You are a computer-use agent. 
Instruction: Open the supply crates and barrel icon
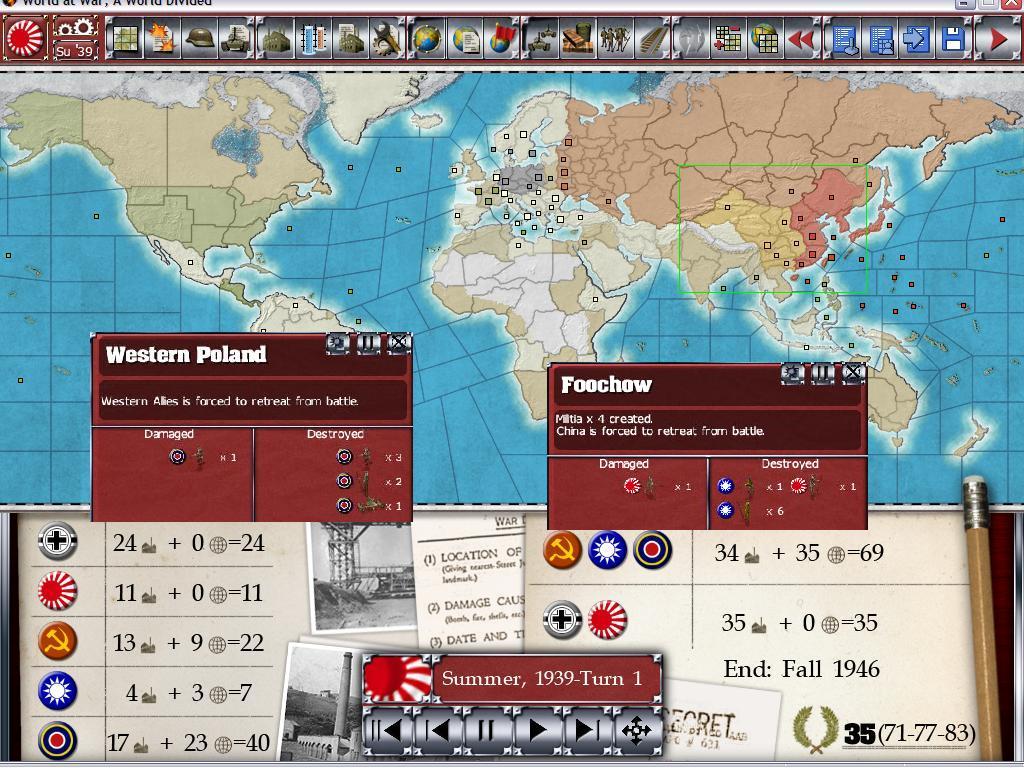click(577, 39)
